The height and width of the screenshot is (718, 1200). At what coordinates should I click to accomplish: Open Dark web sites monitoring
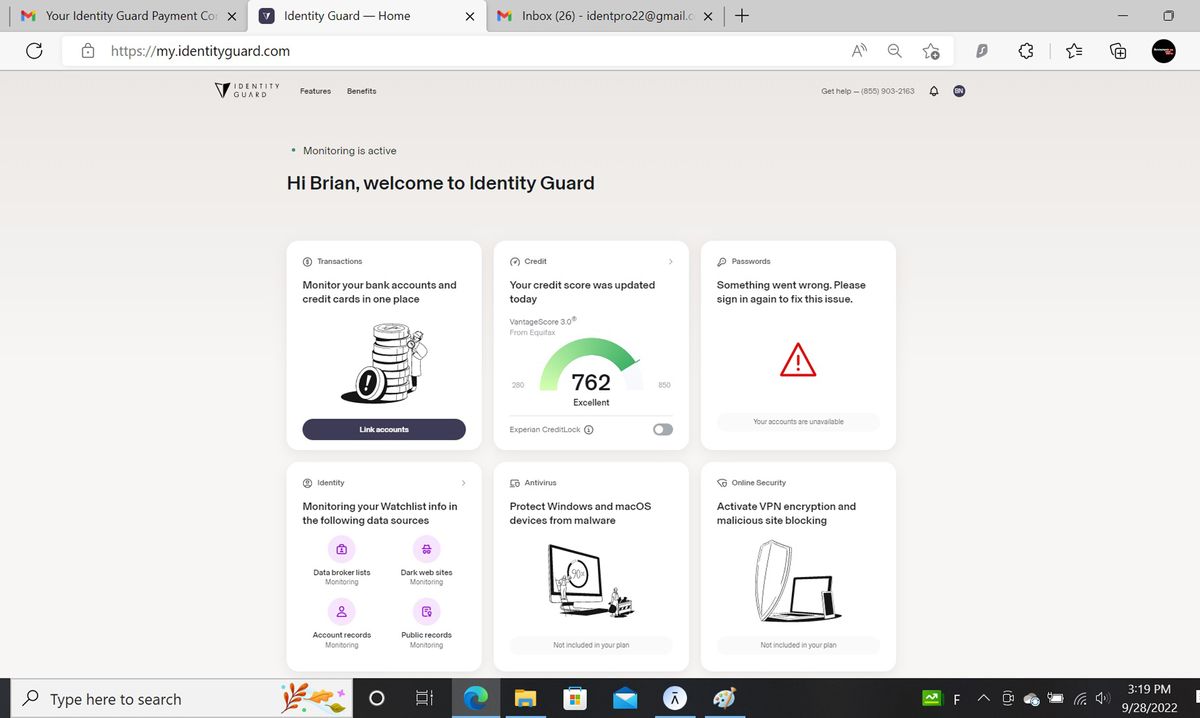426,549
